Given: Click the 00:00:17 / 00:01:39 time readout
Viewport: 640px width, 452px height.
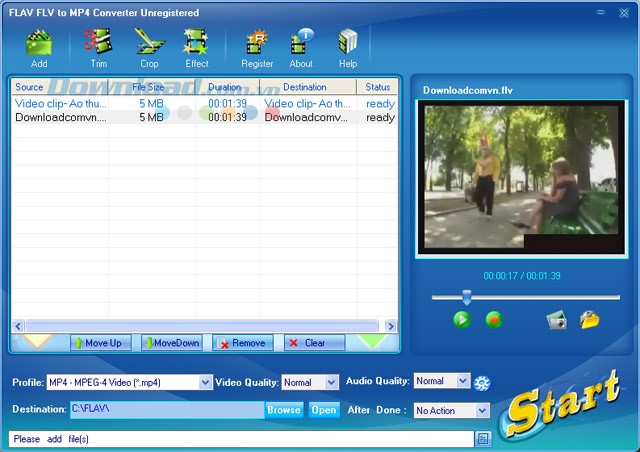Looking at the screenshot, I should pos(522,276).
